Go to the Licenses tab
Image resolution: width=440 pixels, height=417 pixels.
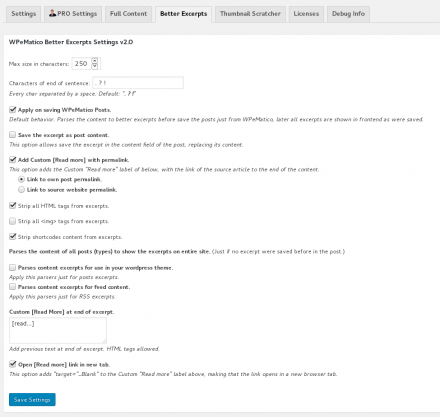click(306, 14)
